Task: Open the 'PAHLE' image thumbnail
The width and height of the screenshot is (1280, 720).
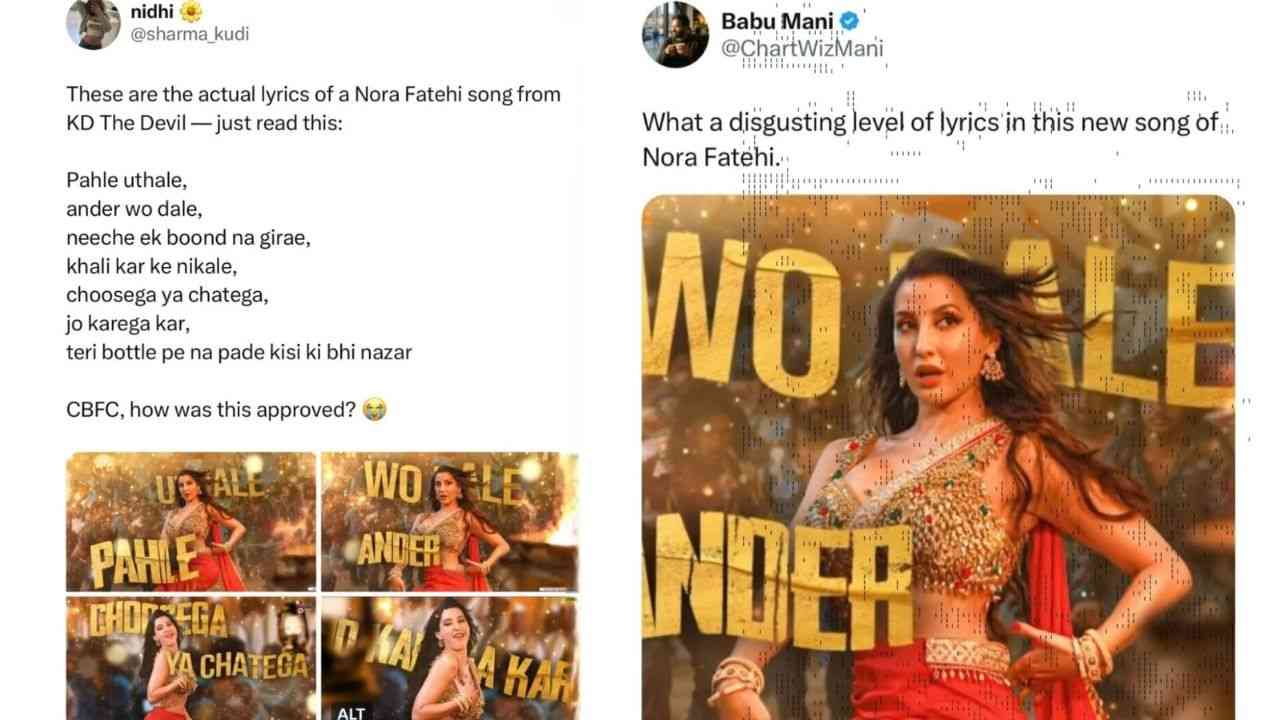Action: pos(191,521)
